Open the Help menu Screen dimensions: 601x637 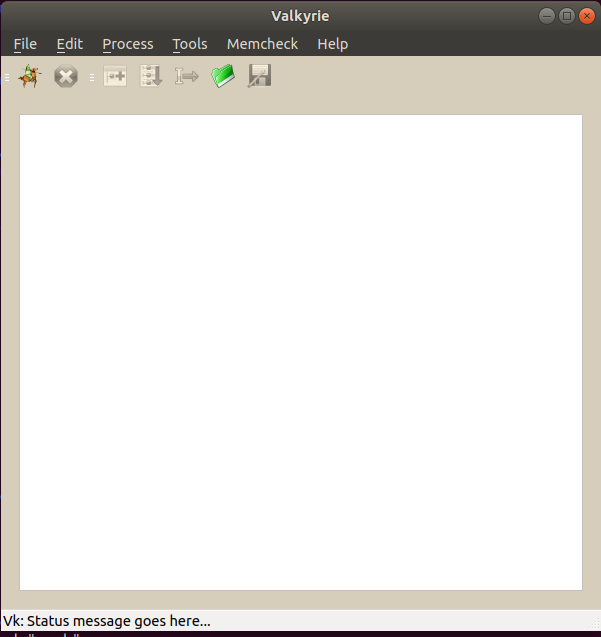[x=332, y=44]
